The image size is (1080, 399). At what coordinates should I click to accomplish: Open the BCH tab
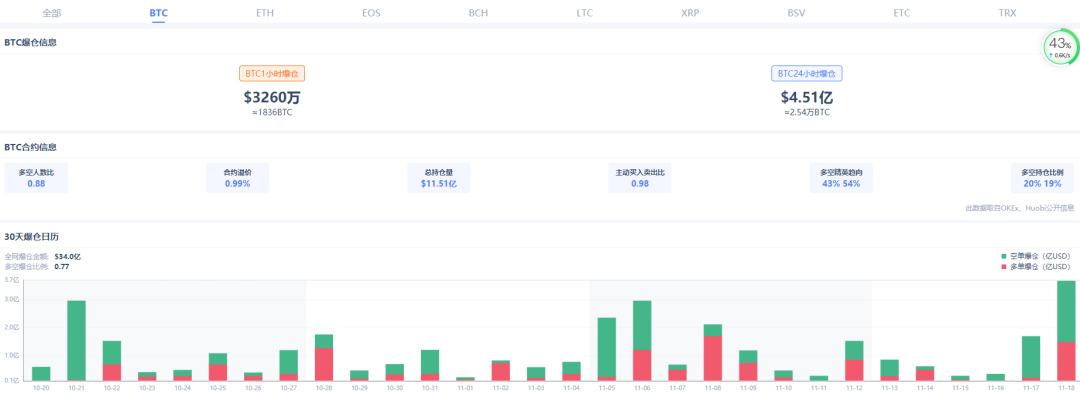coord(478,12)
